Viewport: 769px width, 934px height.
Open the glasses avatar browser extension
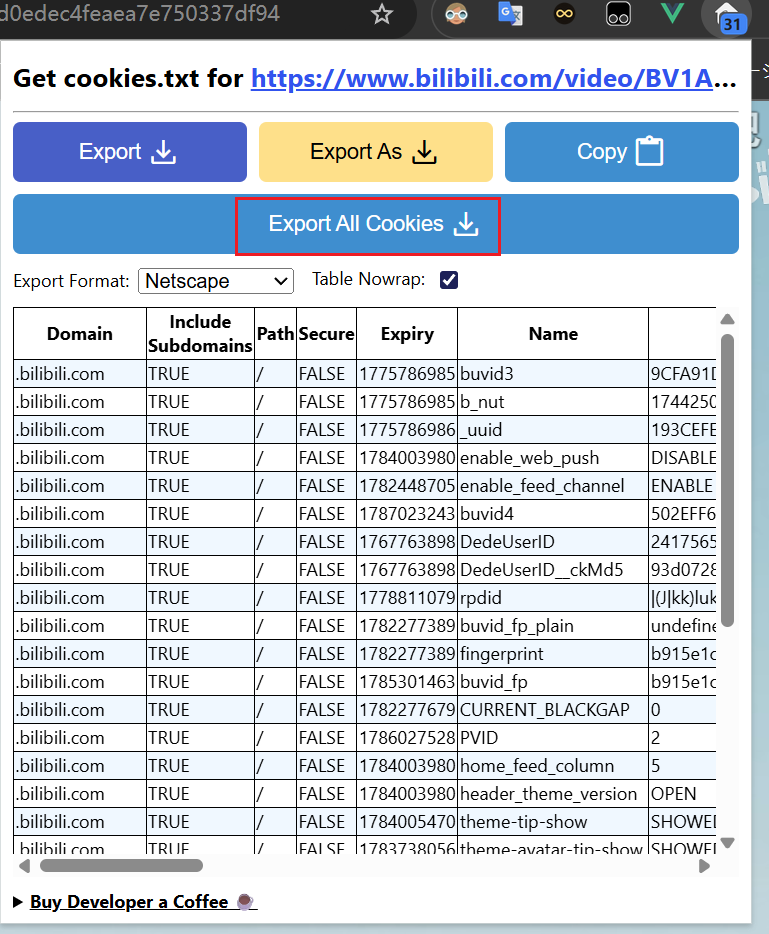[x=456, y=14]
